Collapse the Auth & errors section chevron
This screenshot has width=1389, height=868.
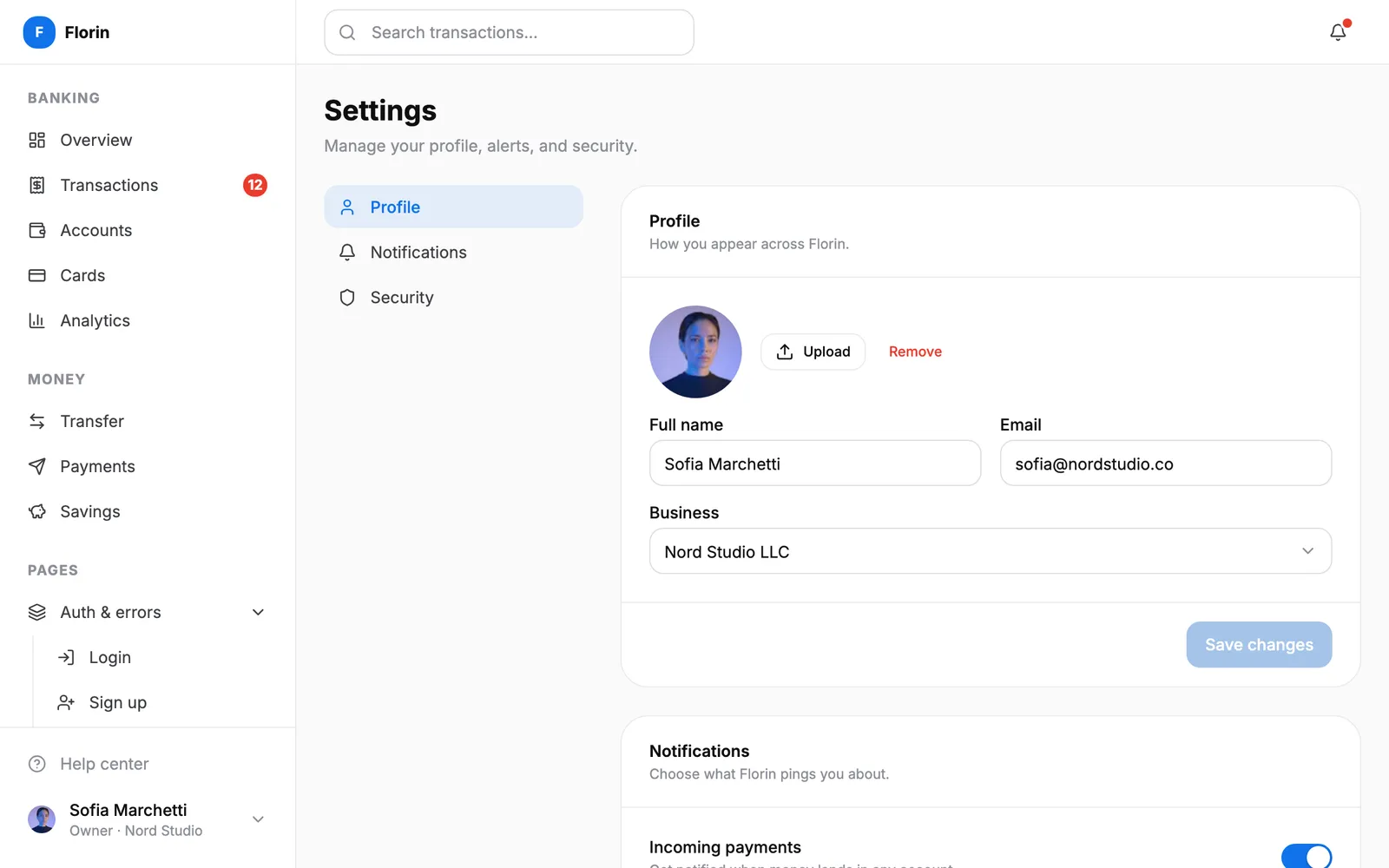pyautogui.click(x=258, y=612)
